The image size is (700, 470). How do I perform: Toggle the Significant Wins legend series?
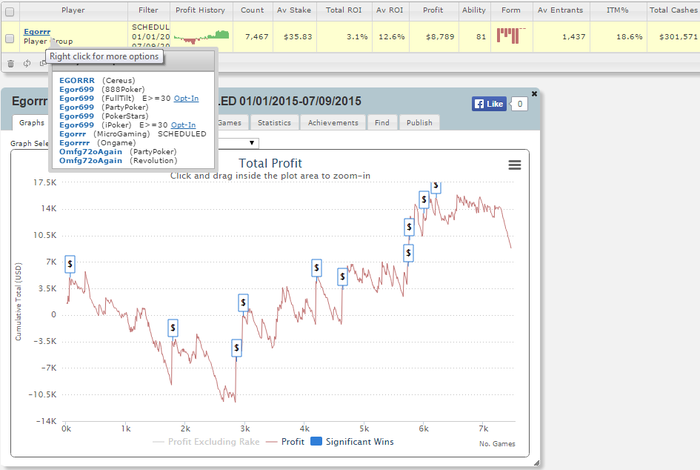352,442
